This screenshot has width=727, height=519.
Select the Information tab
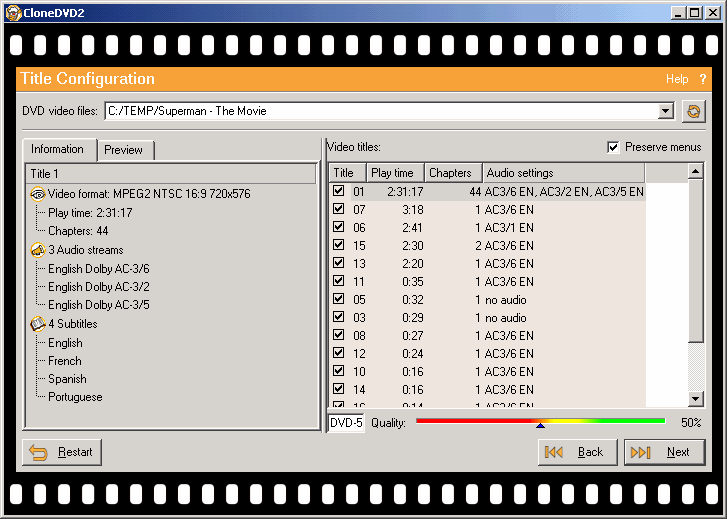tap(58, 149)
